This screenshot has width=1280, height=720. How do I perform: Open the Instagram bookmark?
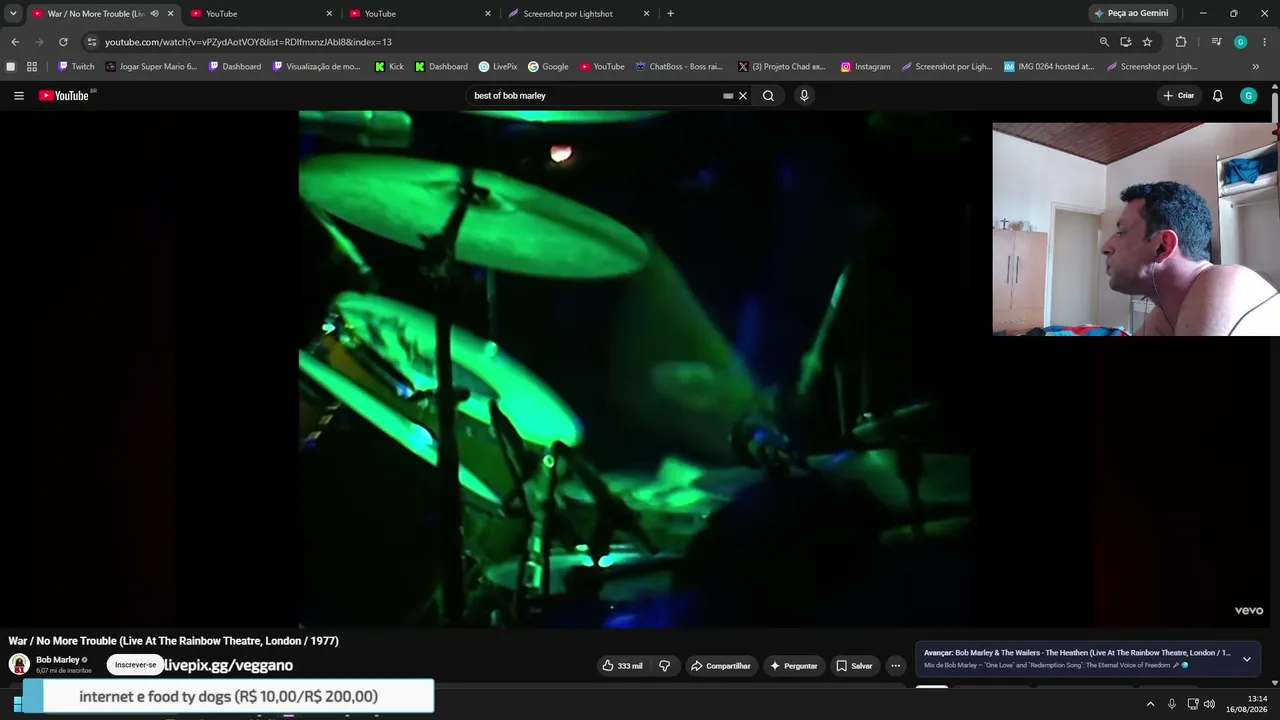(865, 67)
